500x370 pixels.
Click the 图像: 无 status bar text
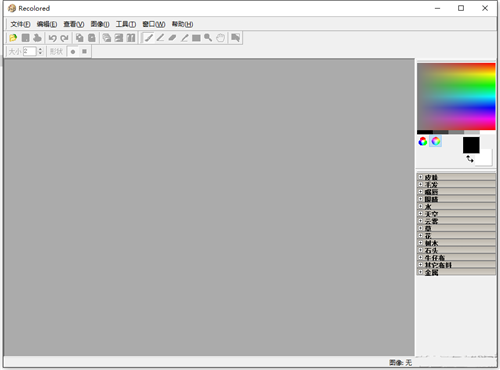click(x=400, y=363)
